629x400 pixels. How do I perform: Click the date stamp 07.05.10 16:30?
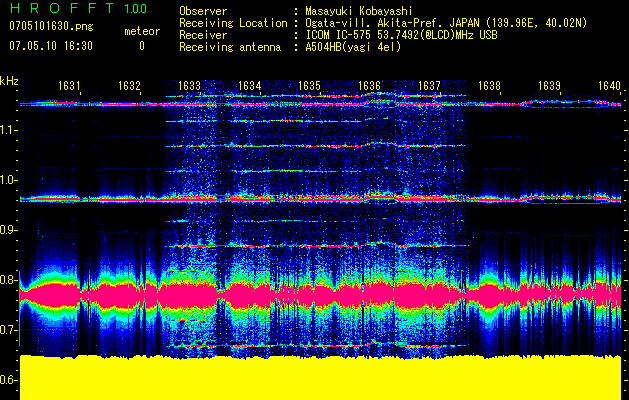pos(51,46)
